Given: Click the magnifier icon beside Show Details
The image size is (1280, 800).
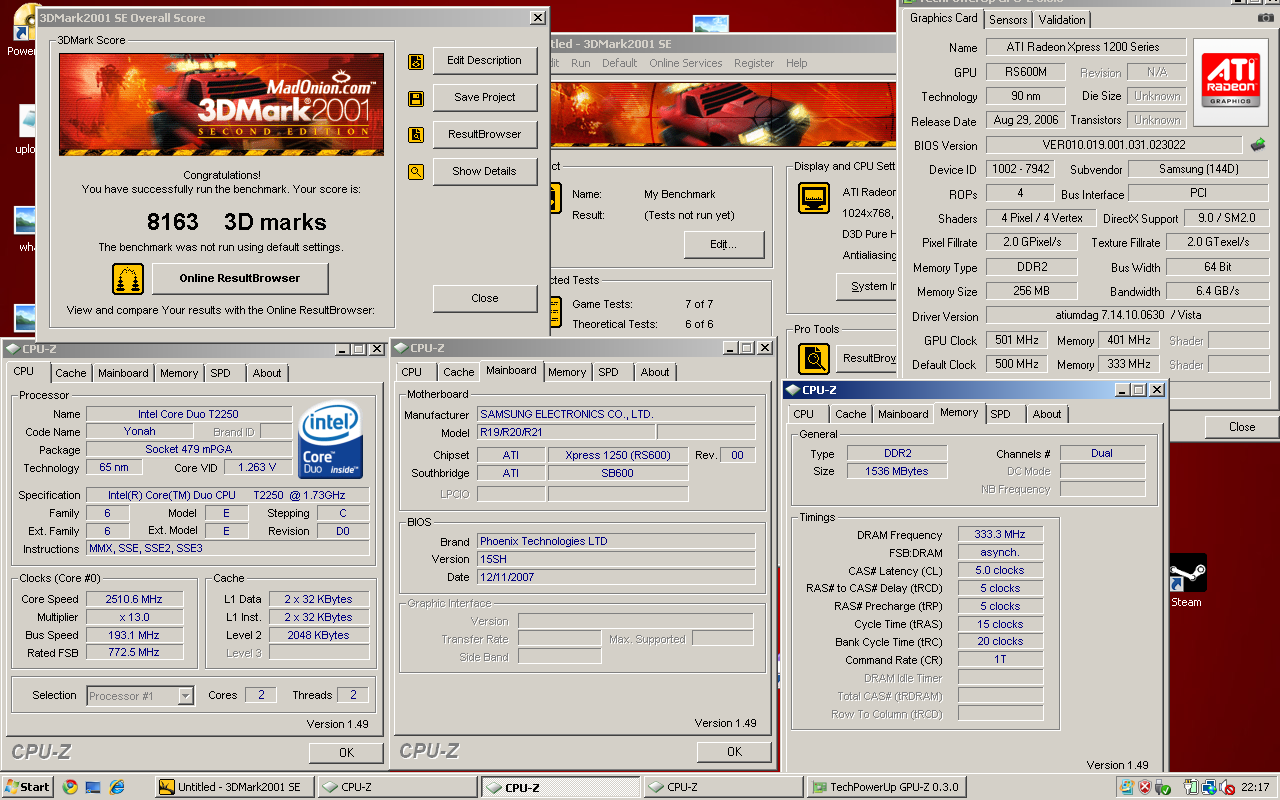Looking at the screenshot, I should [x=416, y=172].
